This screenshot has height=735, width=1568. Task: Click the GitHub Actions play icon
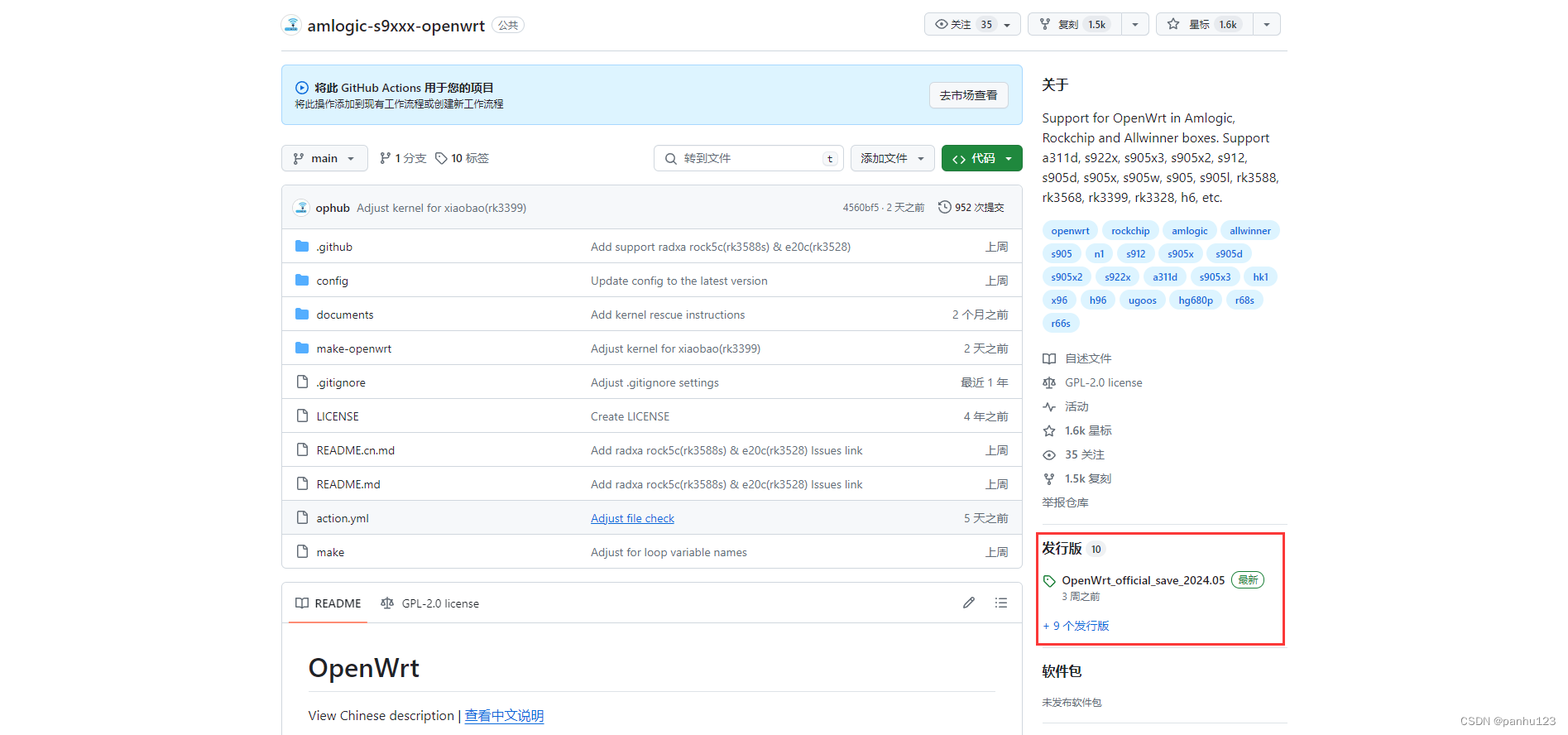(x=302, y=88)
